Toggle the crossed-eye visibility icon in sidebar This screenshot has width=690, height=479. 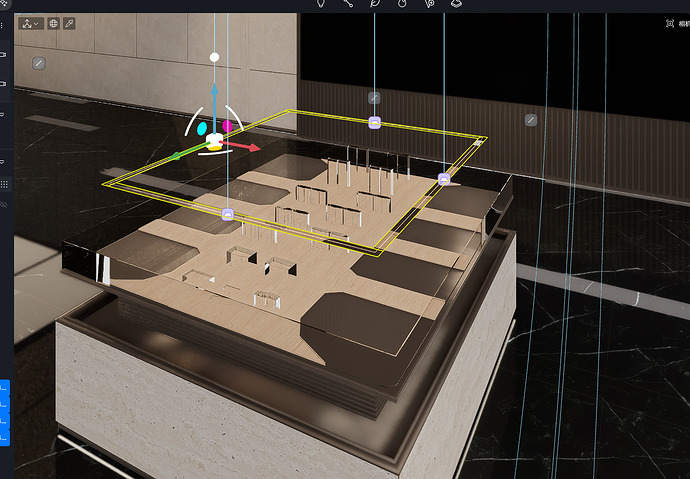click(4, 204)
